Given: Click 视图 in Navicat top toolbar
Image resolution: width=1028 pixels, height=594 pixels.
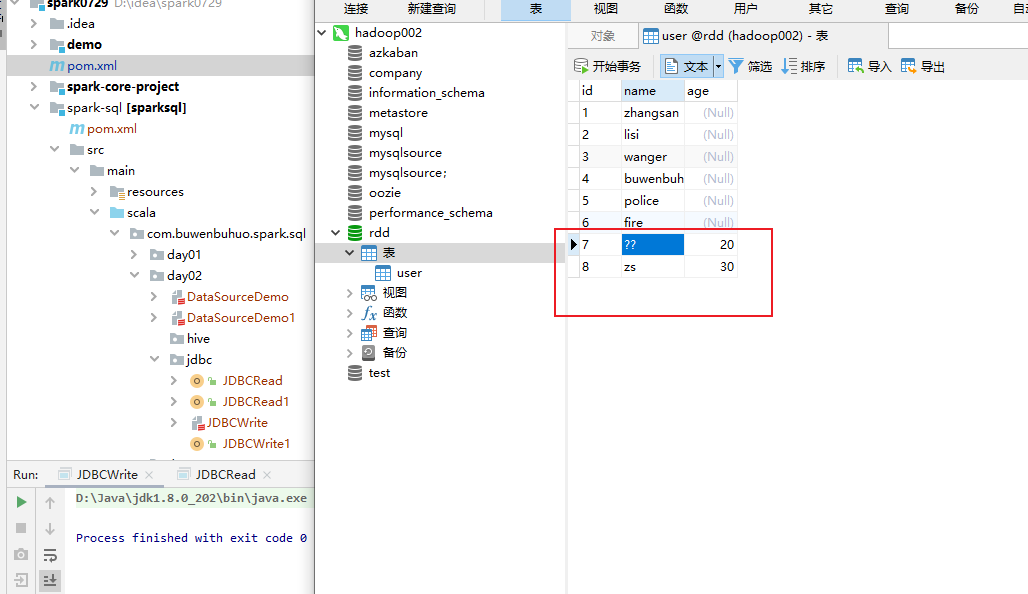Looking at the screenshot, I should (x=605, y=9).
